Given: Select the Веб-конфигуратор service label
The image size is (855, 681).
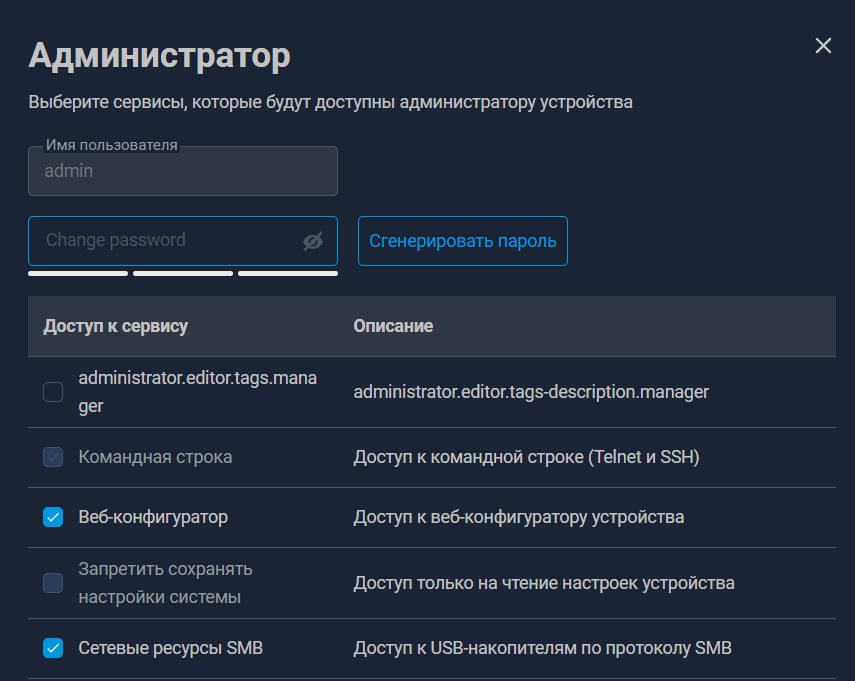Looking at the screenshot, I should [x=153, y=517].
